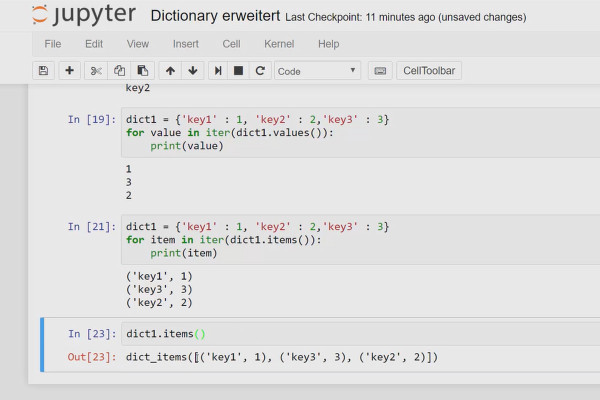Screen dimensions: 600x400
Task: Paste cells below icon
Action: click(143, 71)
